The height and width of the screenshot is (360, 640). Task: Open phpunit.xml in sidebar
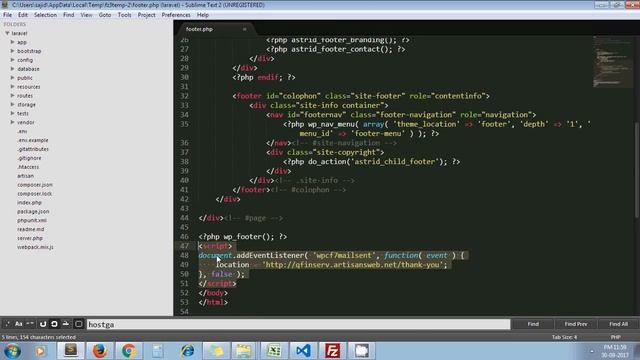(32, 220)
